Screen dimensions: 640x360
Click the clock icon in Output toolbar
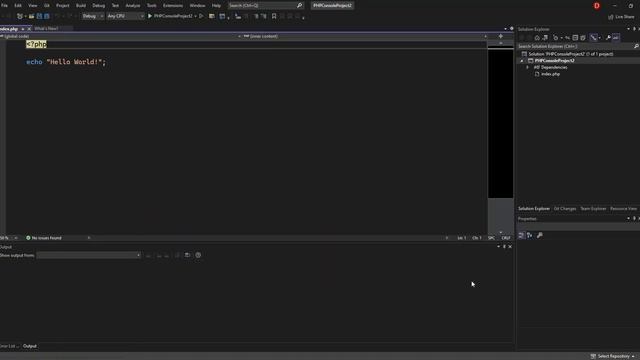pos(198,255)
